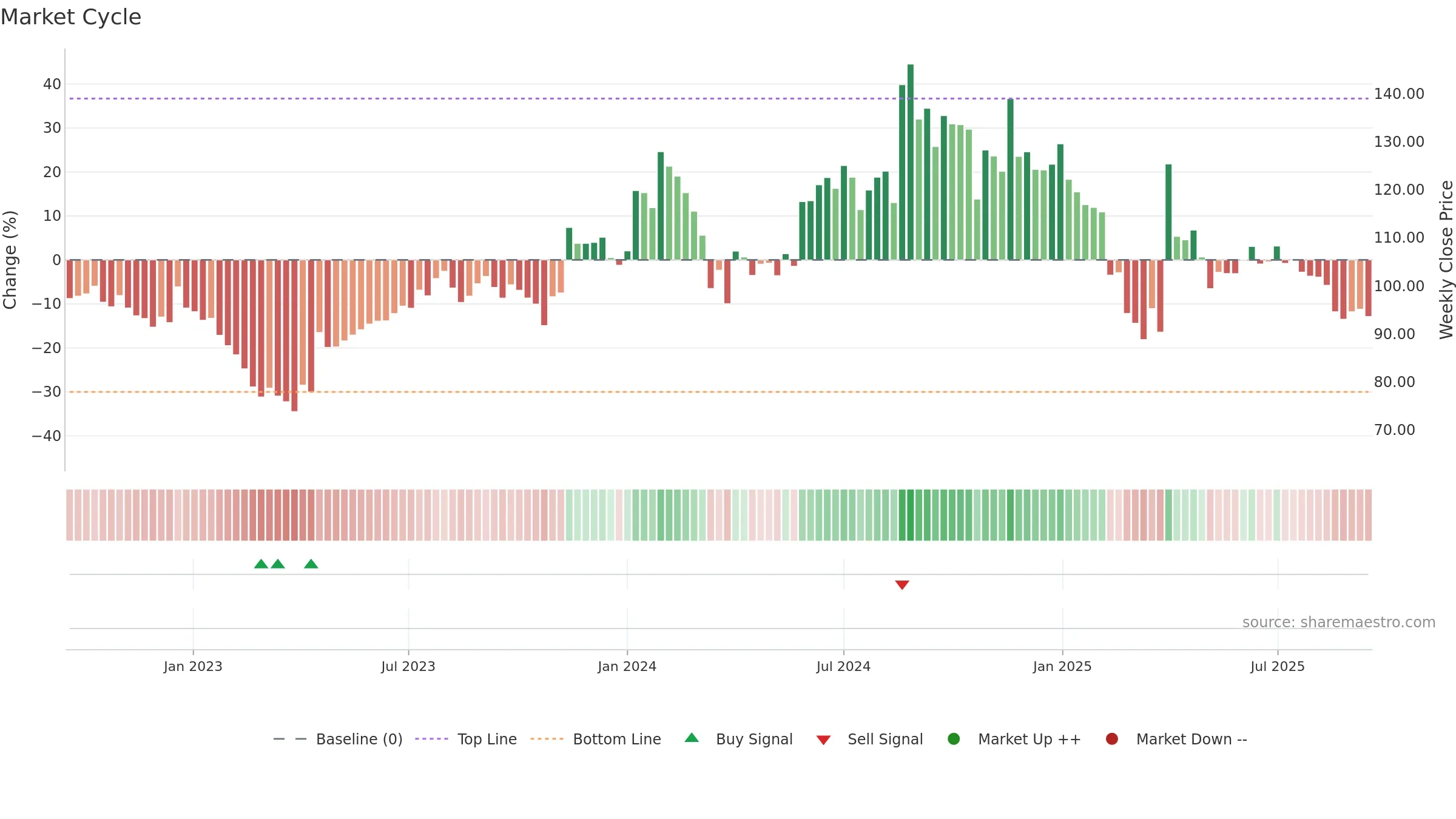Click the red sell signal triangle marker
The width and height of the screenshot is (1456, 819).
[x=902, y=585]
